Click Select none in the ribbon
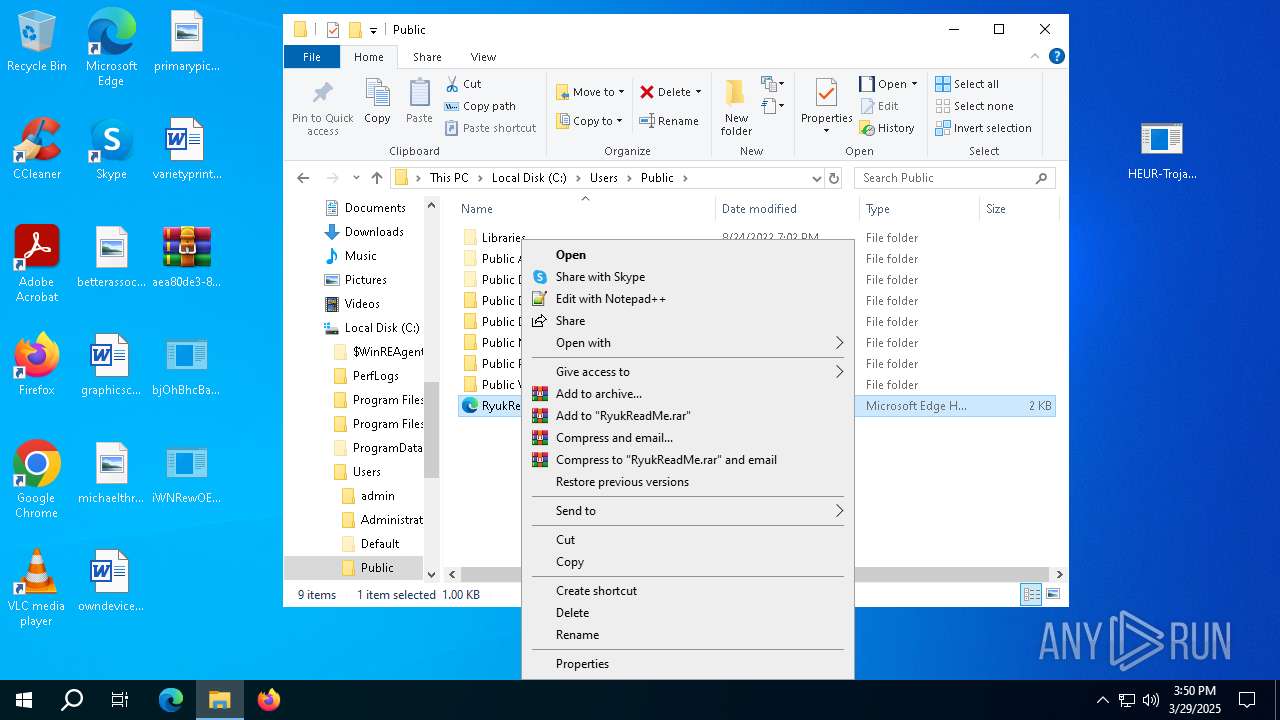This screenshot has width=1280, height=720. (x=974, y=106)
